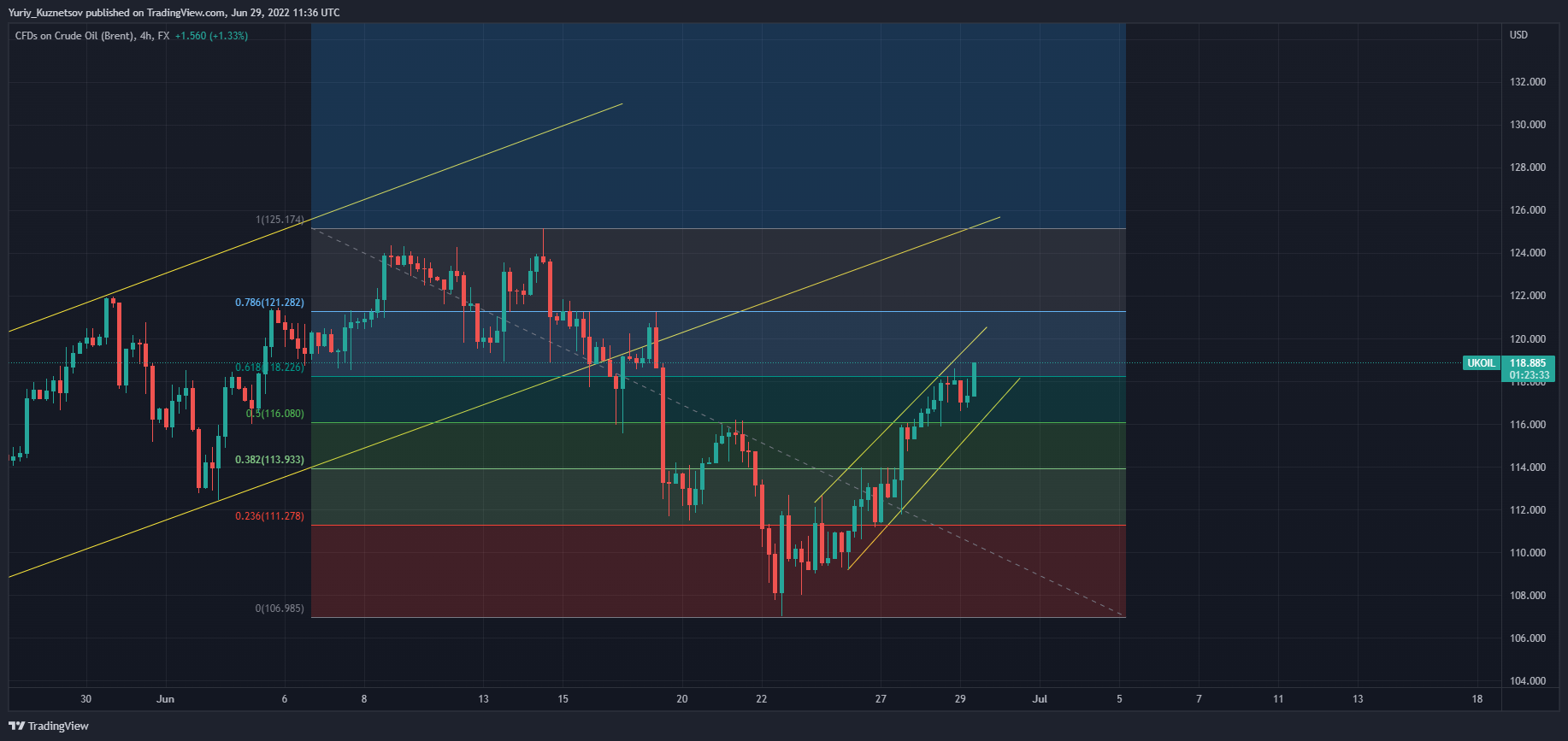The width and height of the screenshot is (1568, 741).
Task: Click the chart title CFDs on Crude Oil (Brent)
Action: [x=74, y=36]
